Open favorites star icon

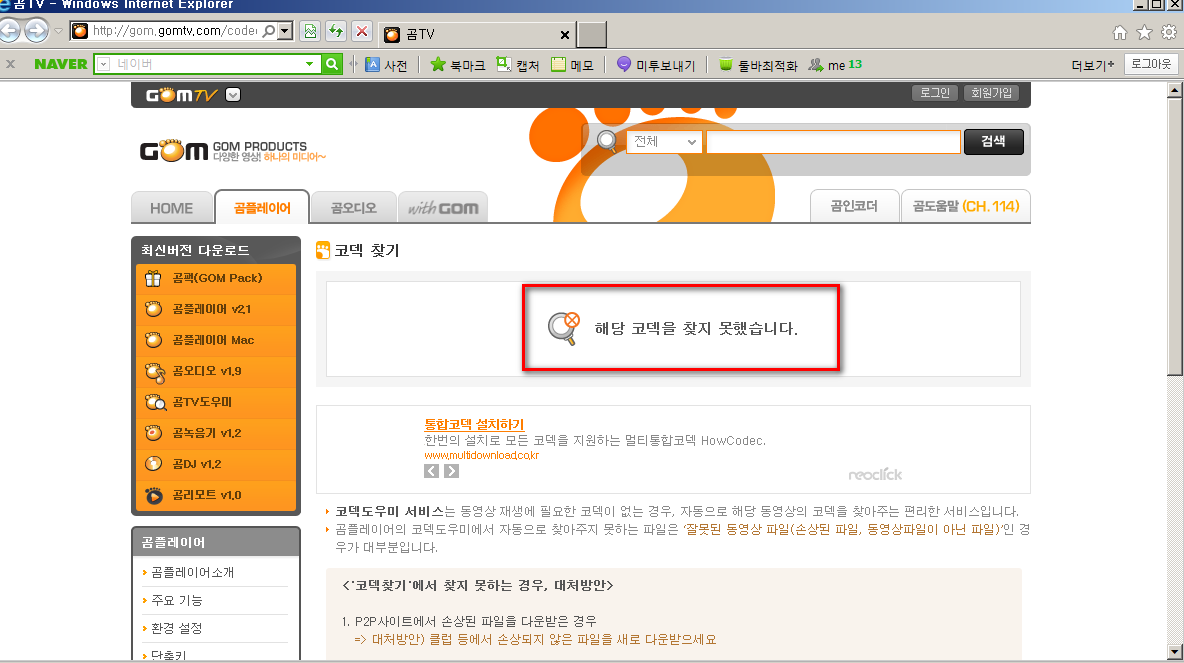1145,32
